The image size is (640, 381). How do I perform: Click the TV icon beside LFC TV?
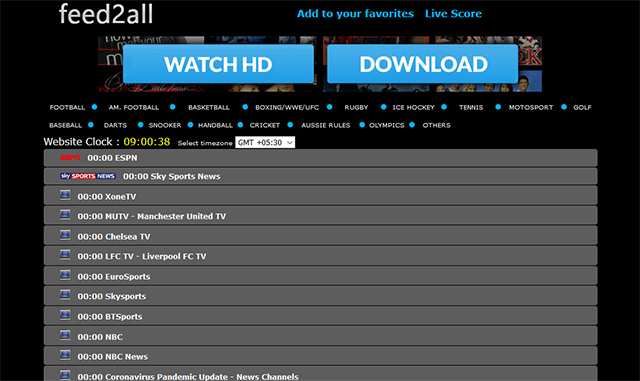click(x=65, y=255)
